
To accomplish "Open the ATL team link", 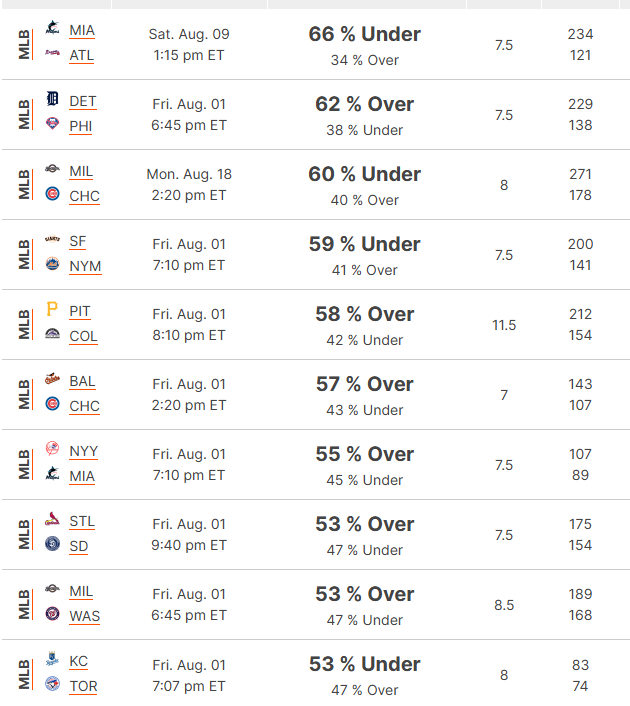I will [x=82, y=55].
